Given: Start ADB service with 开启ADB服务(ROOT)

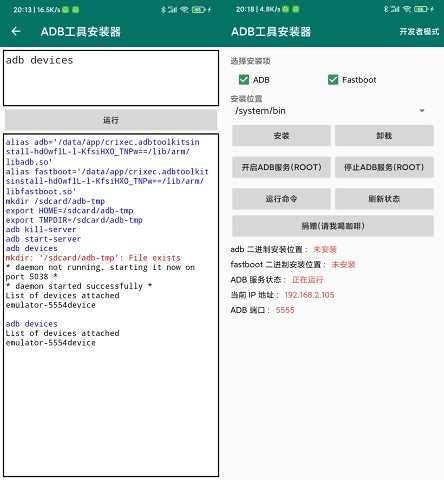Looking at the screenshot, I should 281,167.
